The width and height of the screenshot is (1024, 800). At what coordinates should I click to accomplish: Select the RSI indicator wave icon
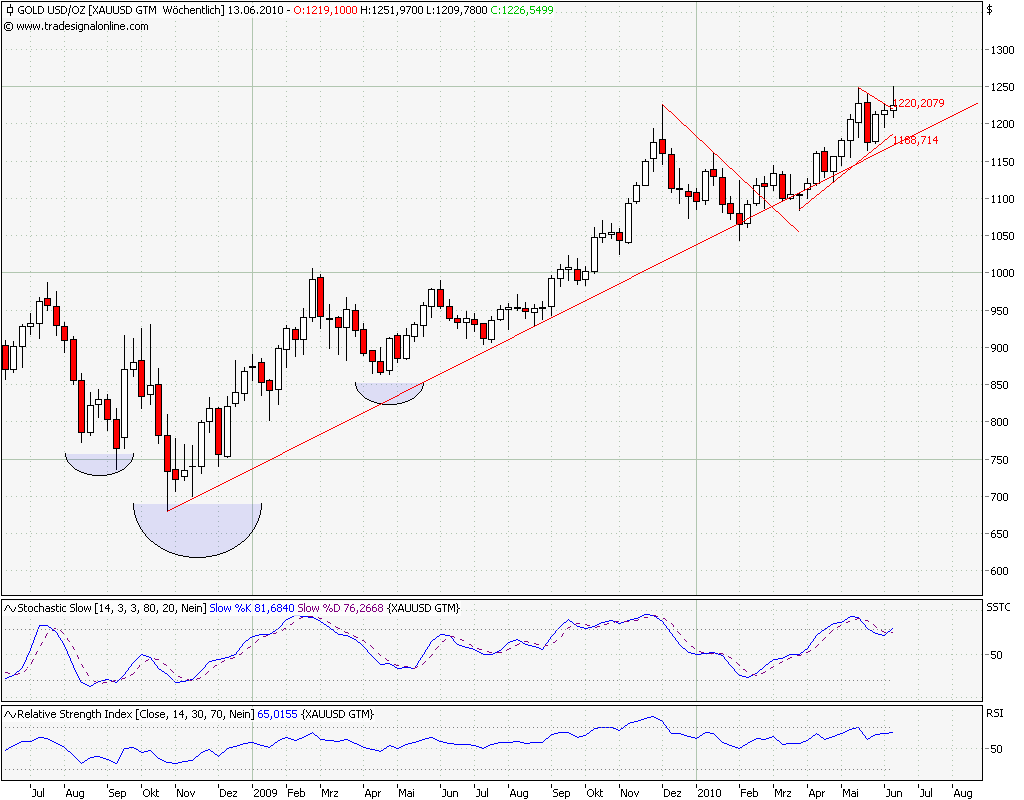[x=11, y=714]
